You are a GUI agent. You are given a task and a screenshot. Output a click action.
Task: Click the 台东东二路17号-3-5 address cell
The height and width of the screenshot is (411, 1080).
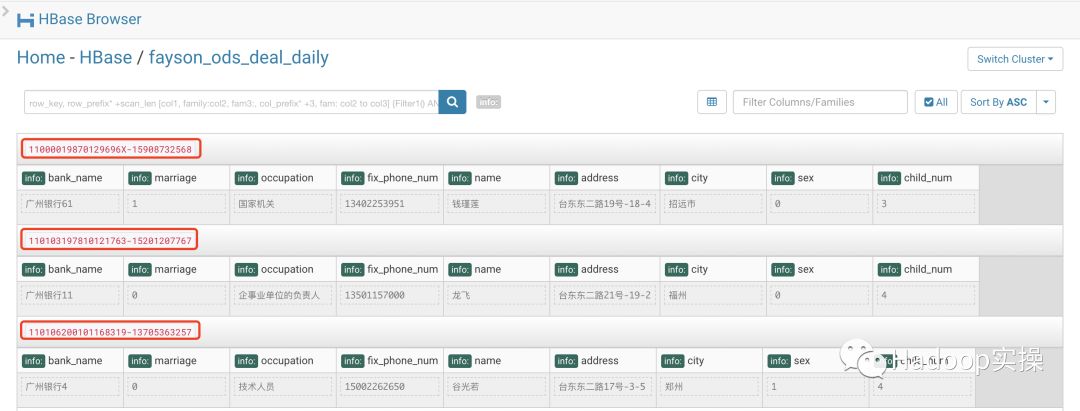(603, 386)
